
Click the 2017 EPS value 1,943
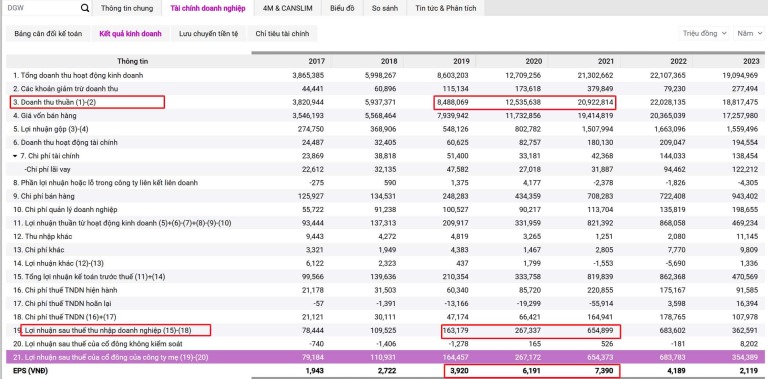pyautogui.click(x=314, y=371)
